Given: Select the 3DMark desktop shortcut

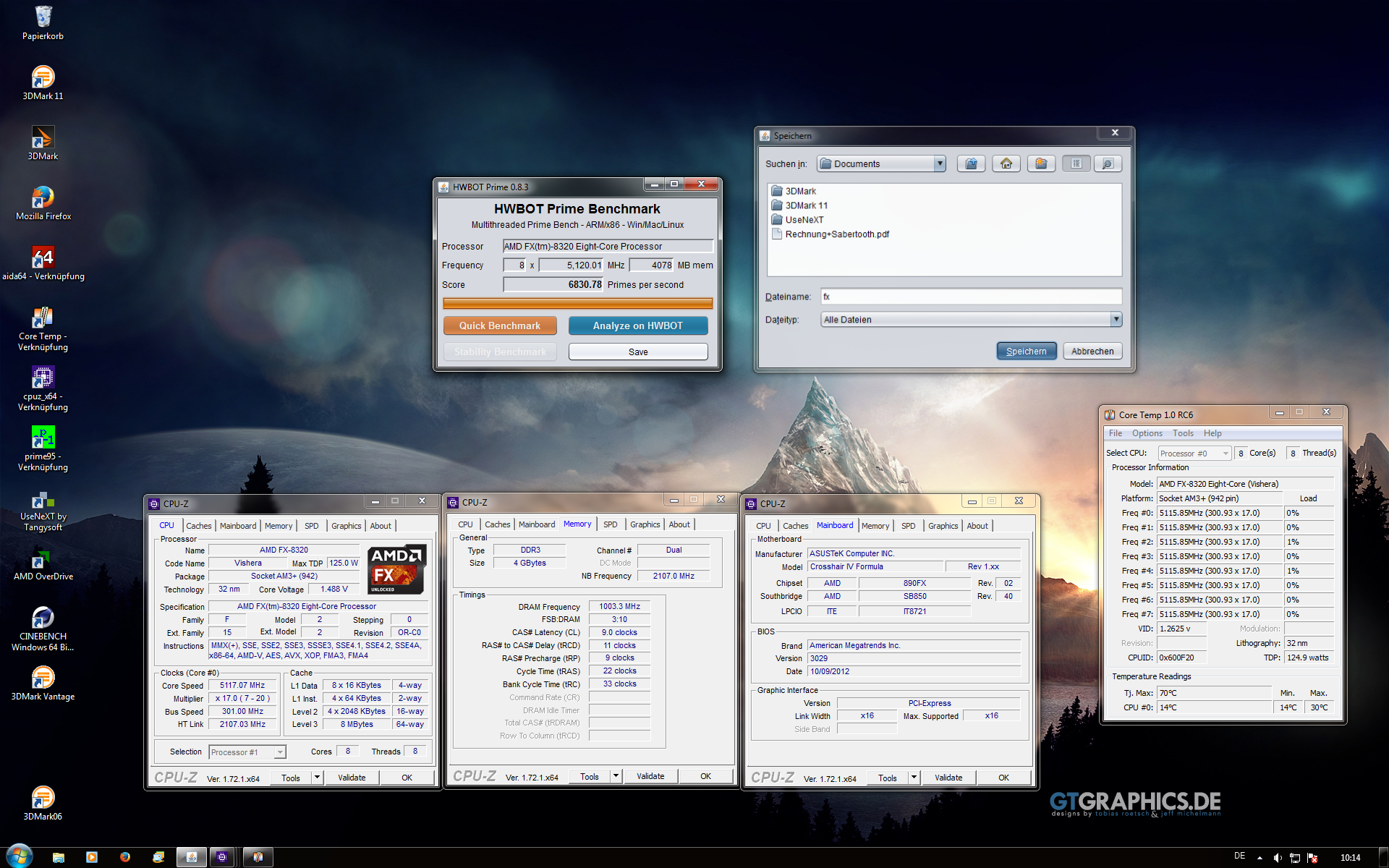Looking at the screenshot, I should click(43, 143).
